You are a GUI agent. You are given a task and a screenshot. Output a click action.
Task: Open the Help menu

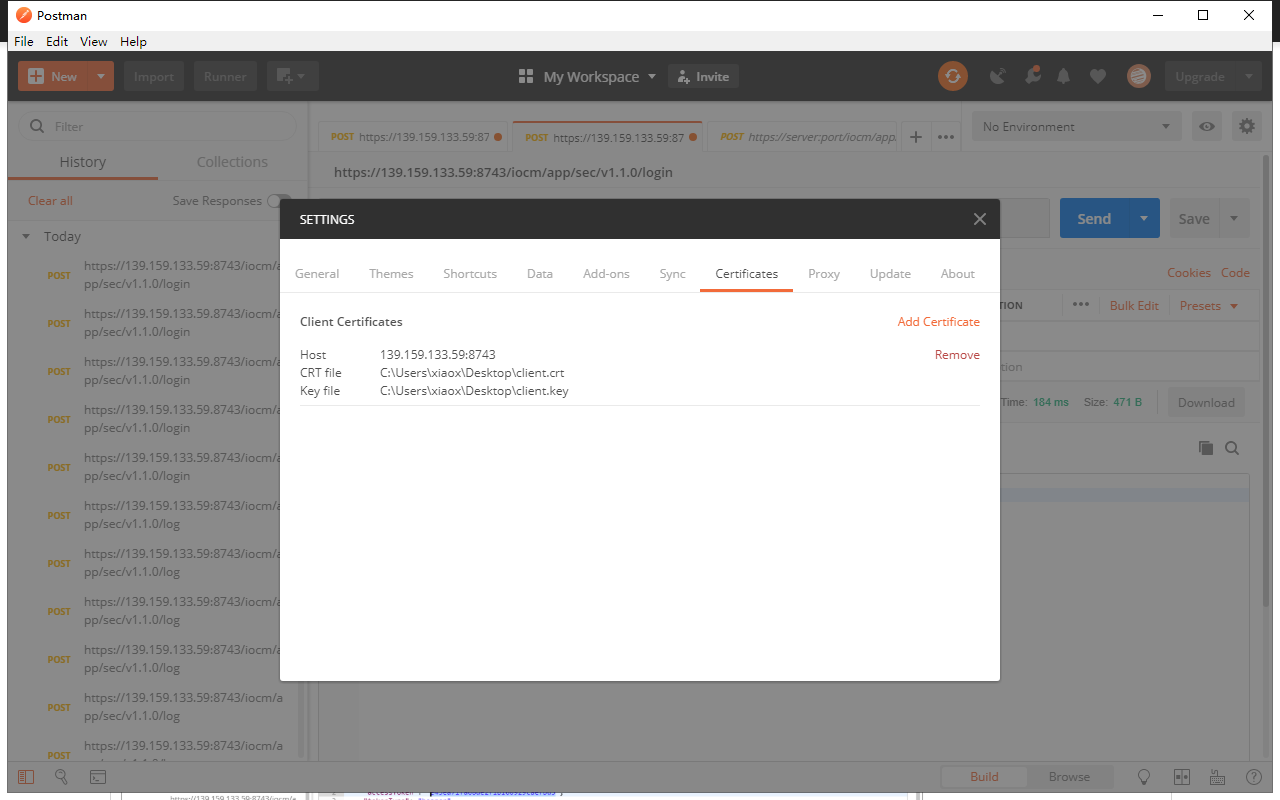coord(133,41)
